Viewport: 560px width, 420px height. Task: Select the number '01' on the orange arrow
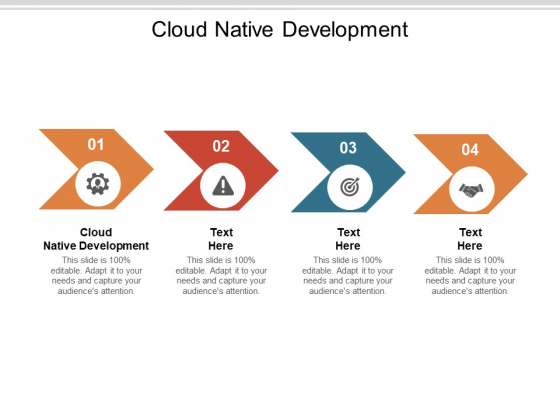(x=96, y=144)
